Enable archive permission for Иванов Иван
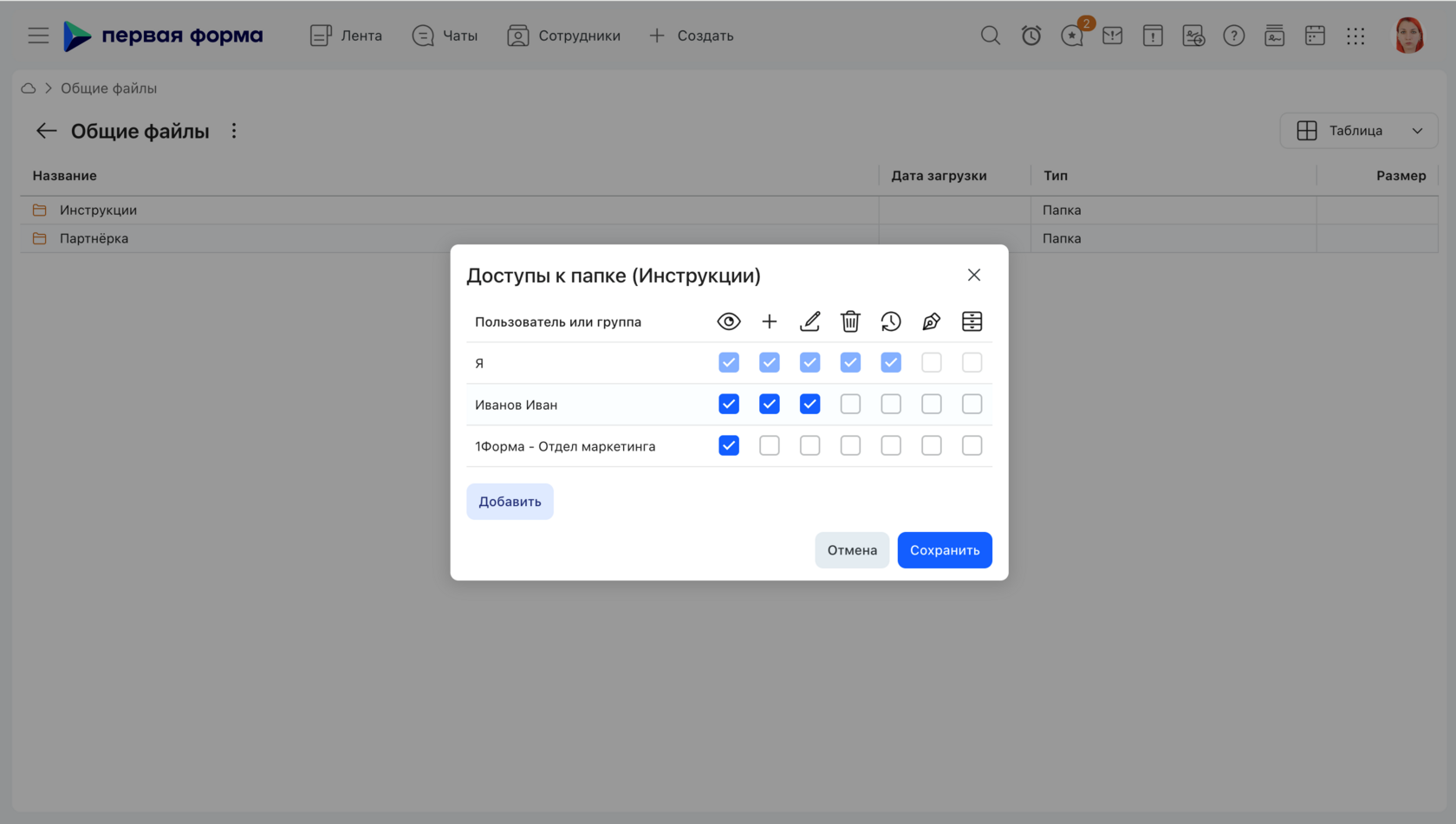1456x824 pixels. 972,404
